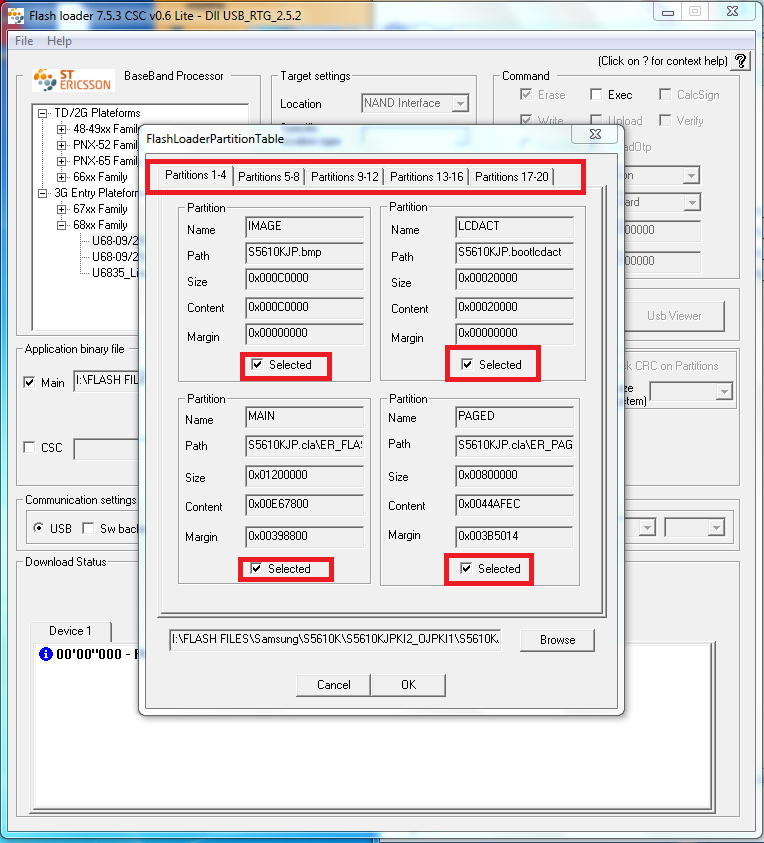Enable the Sw backup checkbox
Image resolution: width=764 pixels, height=843 pixels.
(88, 528)
